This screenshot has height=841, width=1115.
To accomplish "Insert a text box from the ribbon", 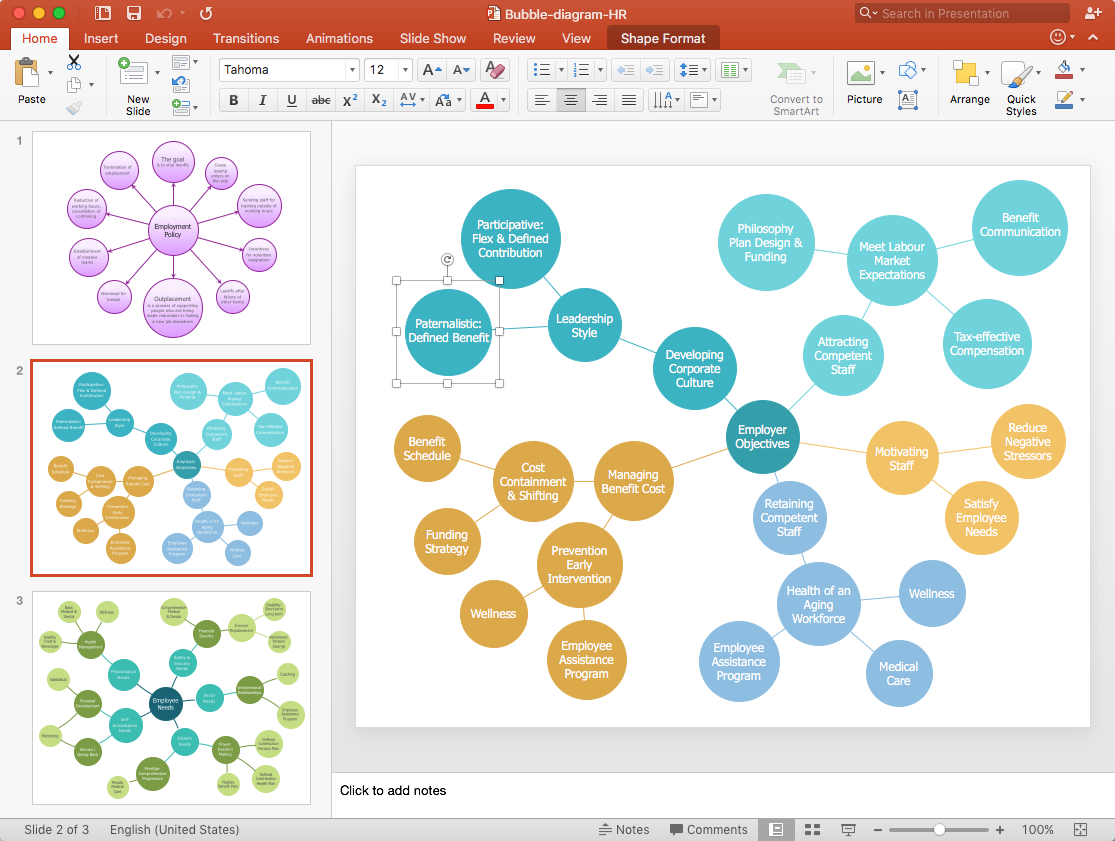I will coord(908,99).
